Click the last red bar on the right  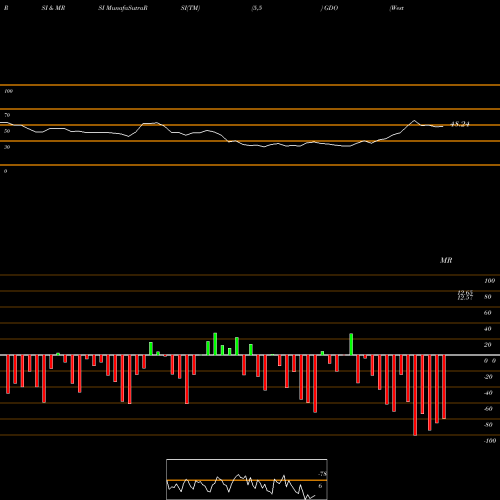[x=444, y=387]
